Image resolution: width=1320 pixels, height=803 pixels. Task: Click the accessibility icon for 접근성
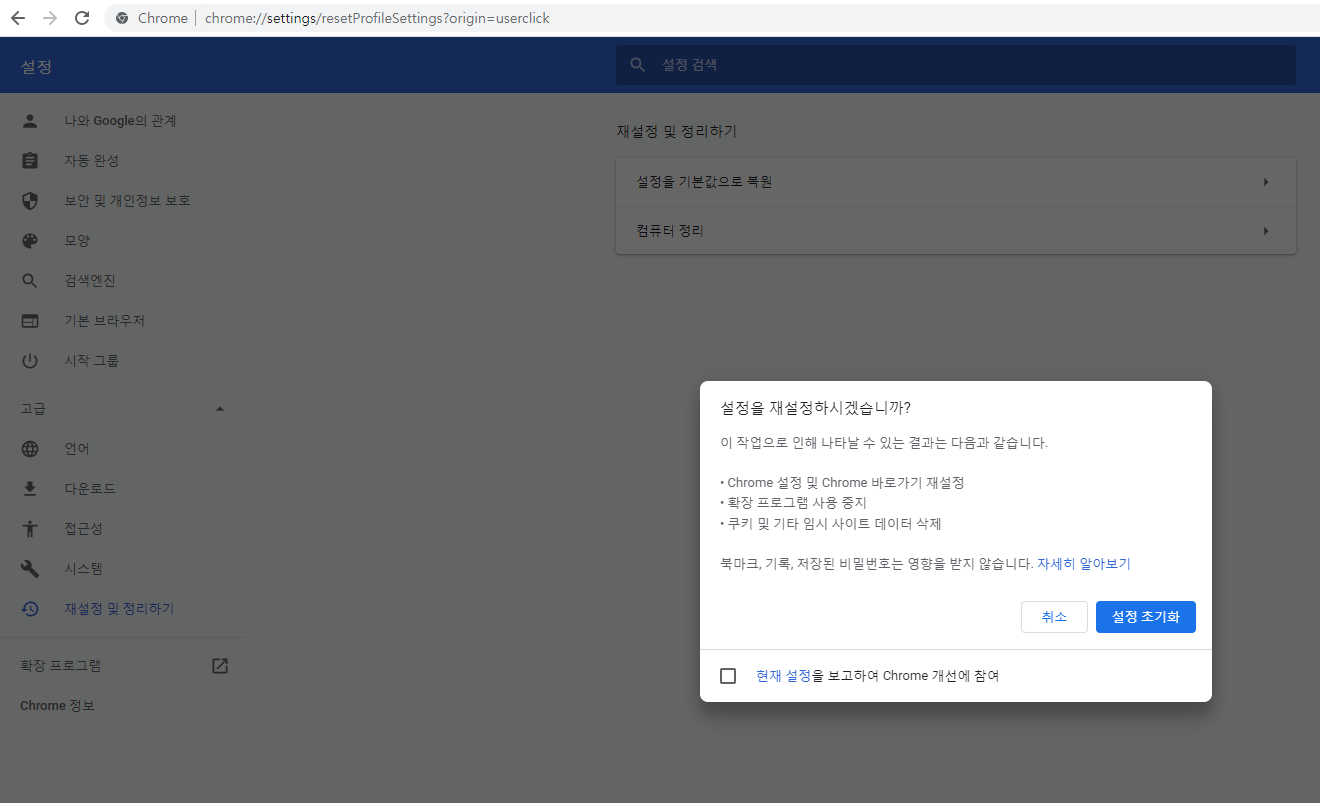[30, 529]
